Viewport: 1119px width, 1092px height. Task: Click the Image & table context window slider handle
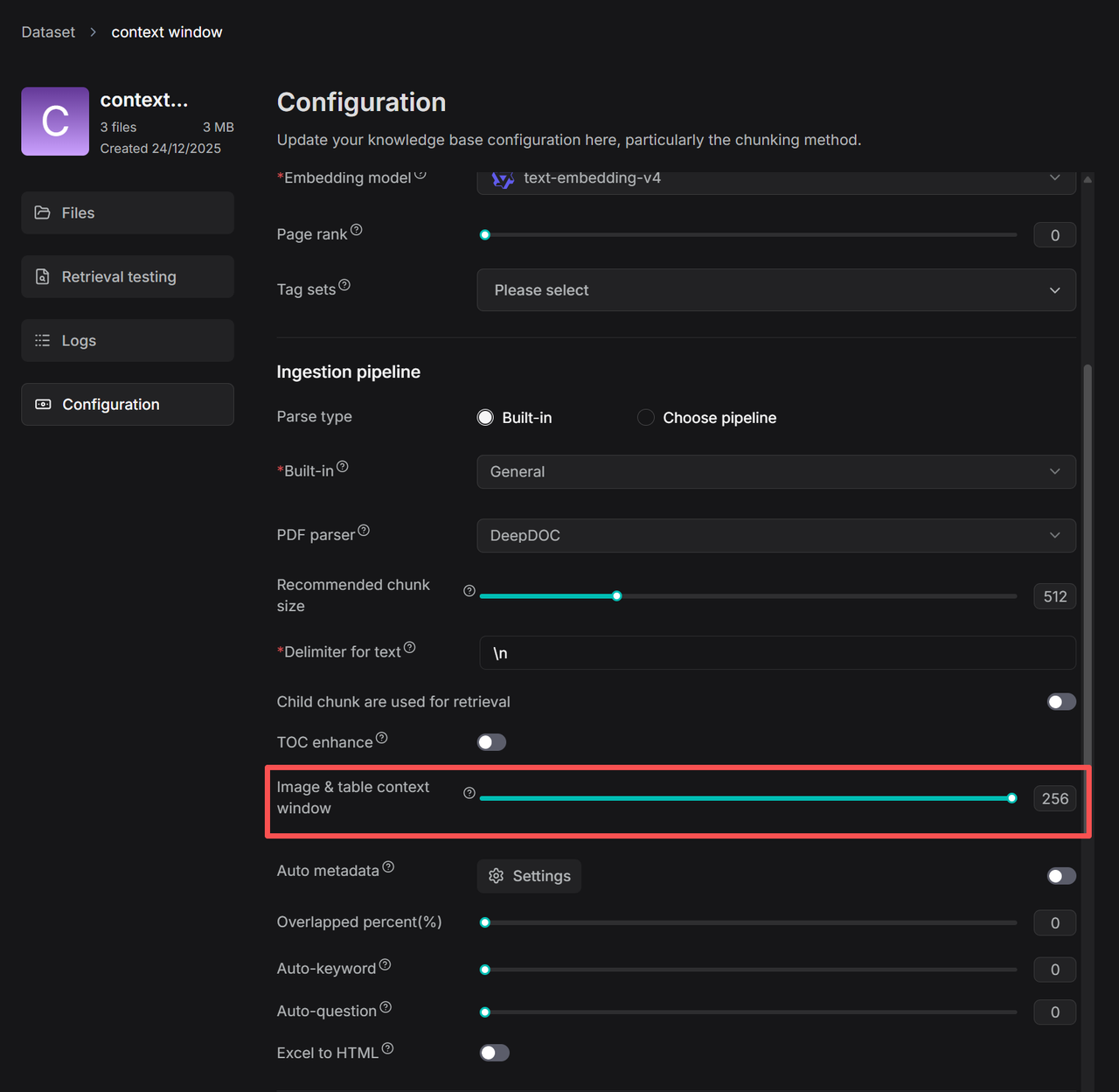(1011, 798)
